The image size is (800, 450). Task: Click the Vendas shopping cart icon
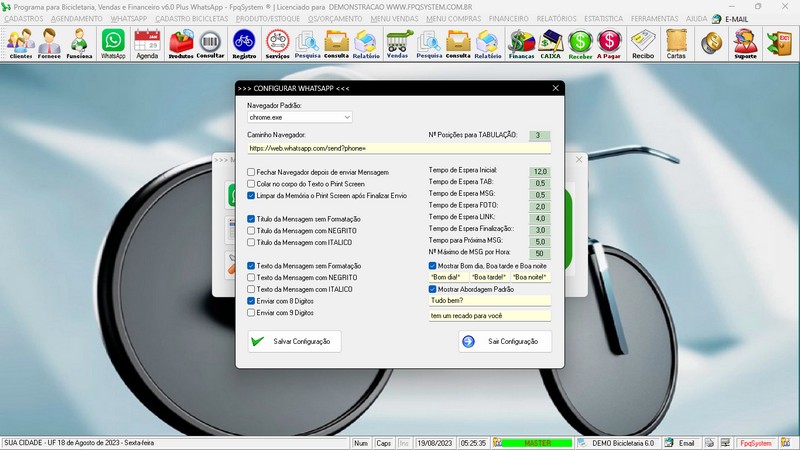pos(398,43)
